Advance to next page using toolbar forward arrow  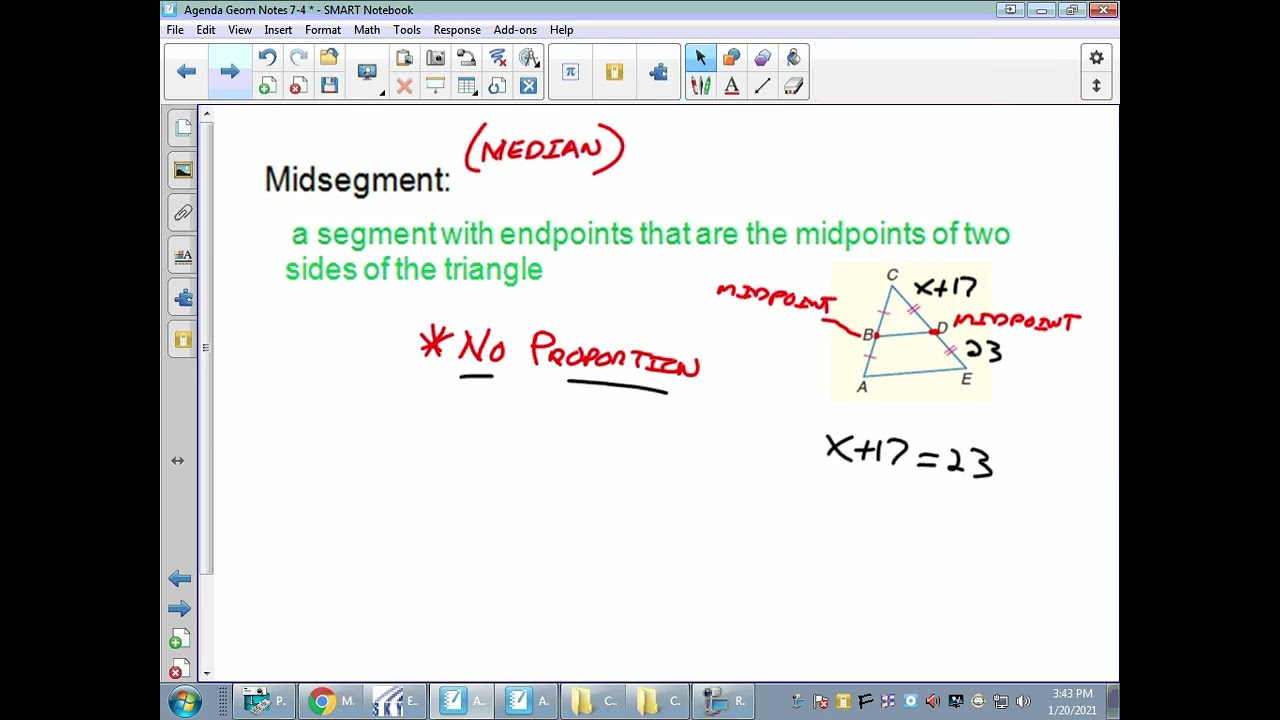tap(230, 71)
